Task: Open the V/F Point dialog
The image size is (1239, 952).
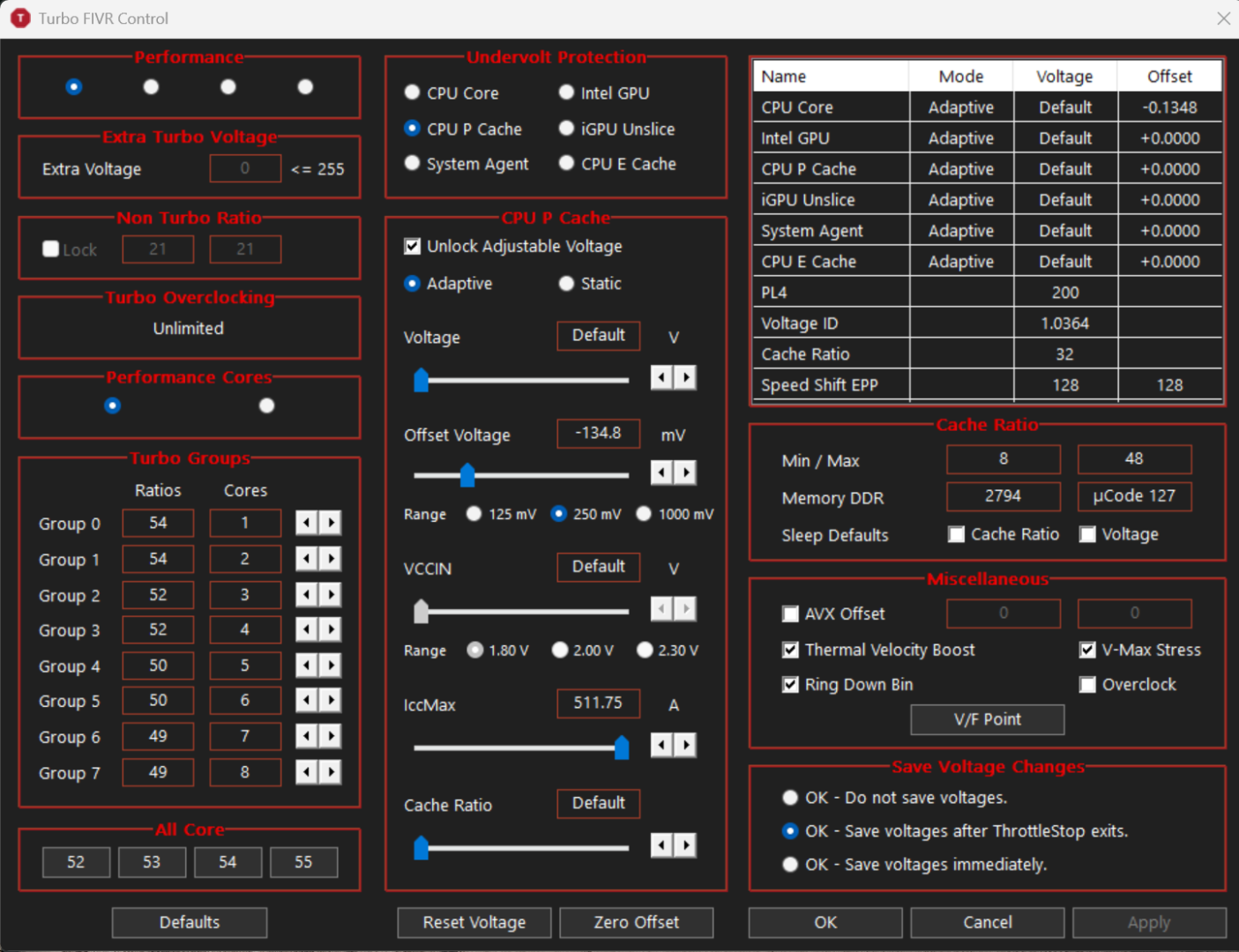Action: pyautogui.click(x=988, y=719)
